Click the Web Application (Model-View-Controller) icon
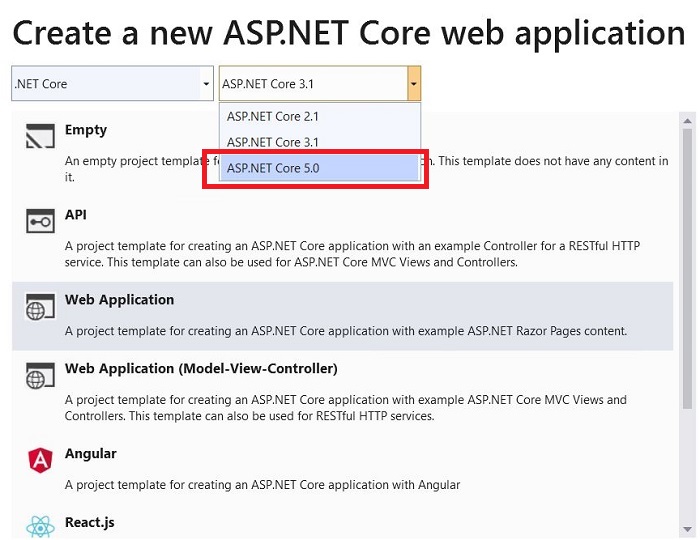This screenshot has width=700, height=540. (x=40, y=375)
